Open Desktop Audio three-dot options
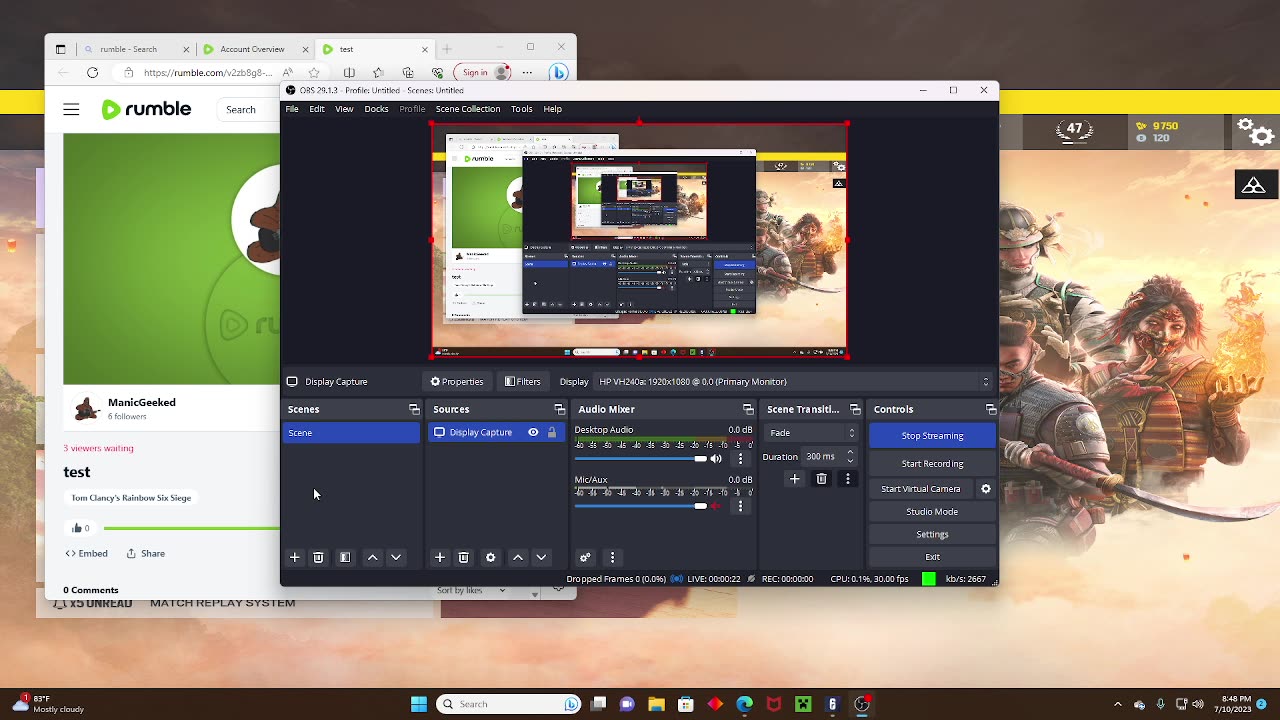 click(740, 458)
